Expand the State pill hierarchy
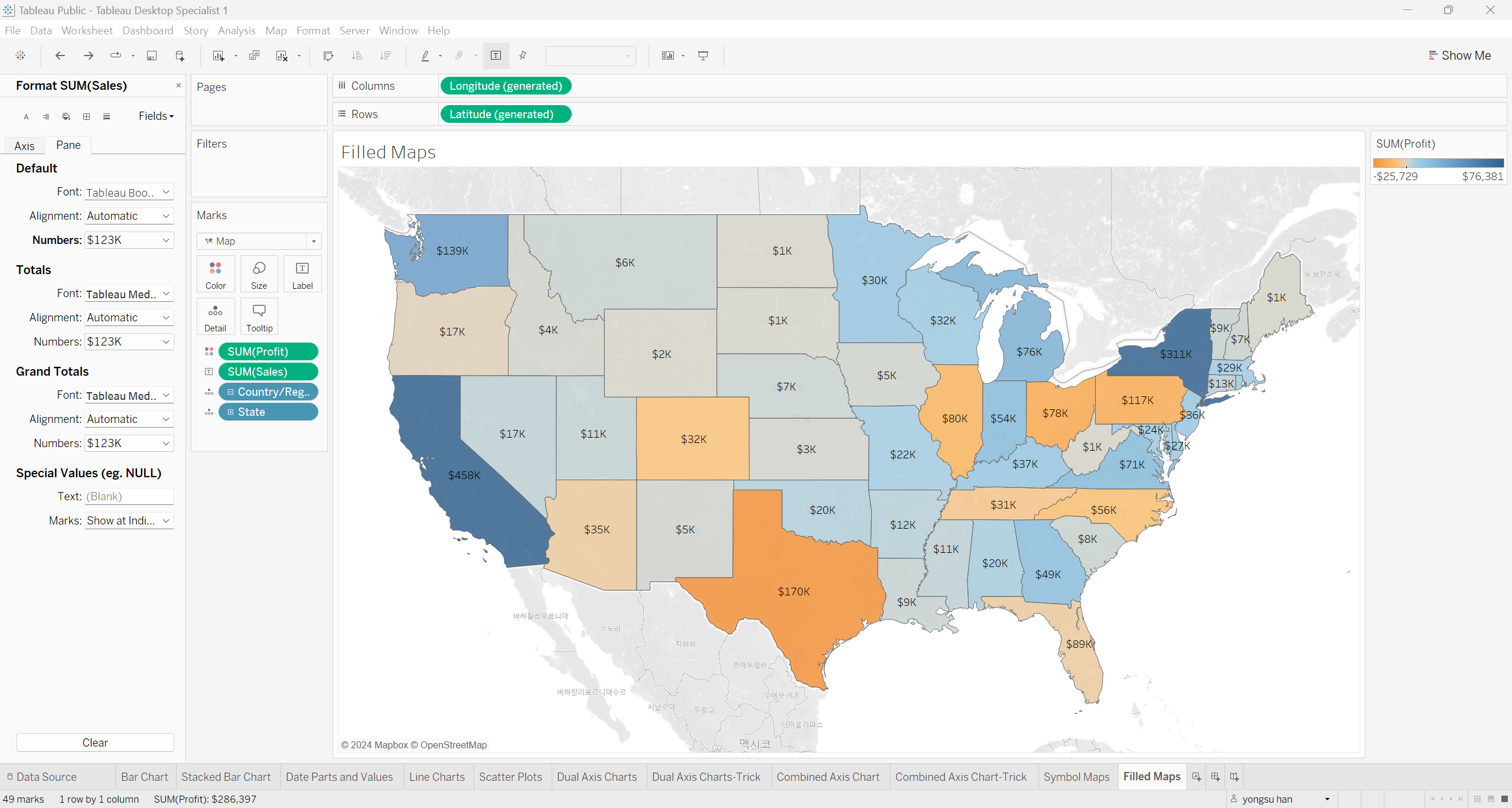The width and height of the screenshot is (1512, 808). tap(231, 412)
